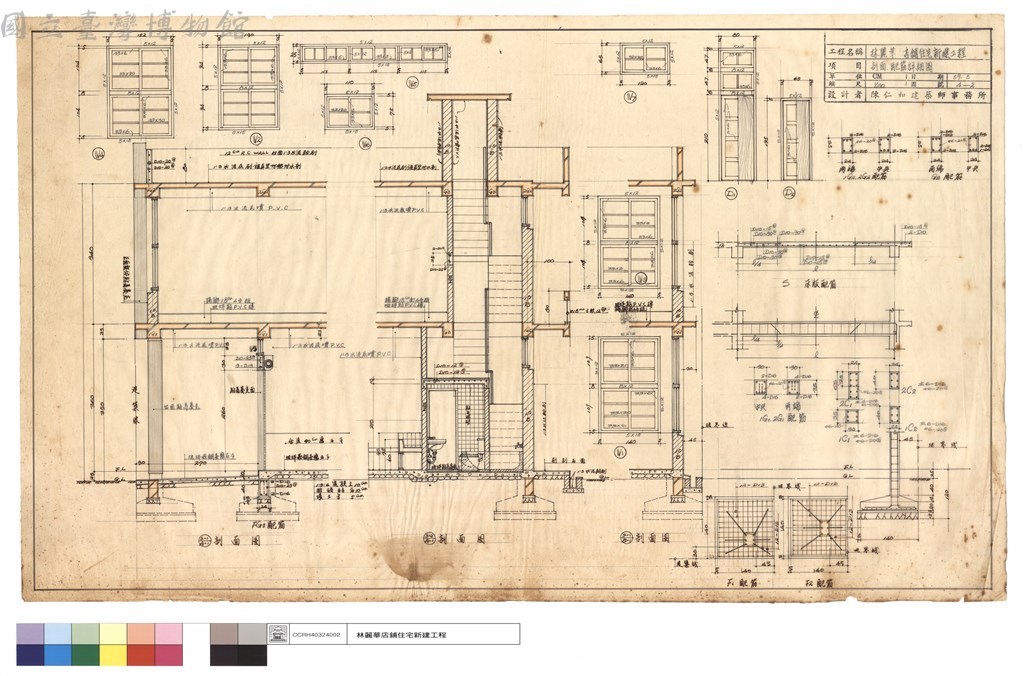The height and width of the screenshot is (676, 1024).
Task: Click the middle section drawing title
Action: point(455,539)
